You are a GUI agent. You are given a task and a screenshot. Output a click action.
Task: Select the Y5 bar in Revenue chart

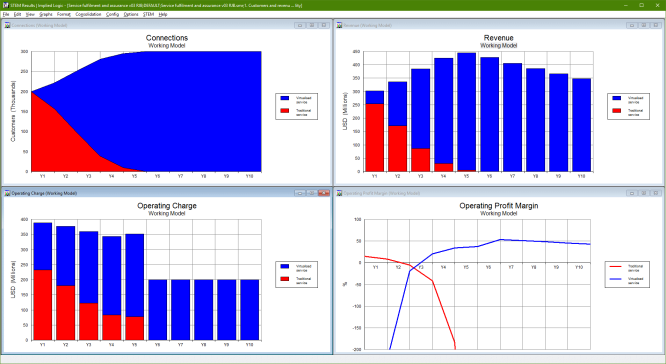point(466,112)
